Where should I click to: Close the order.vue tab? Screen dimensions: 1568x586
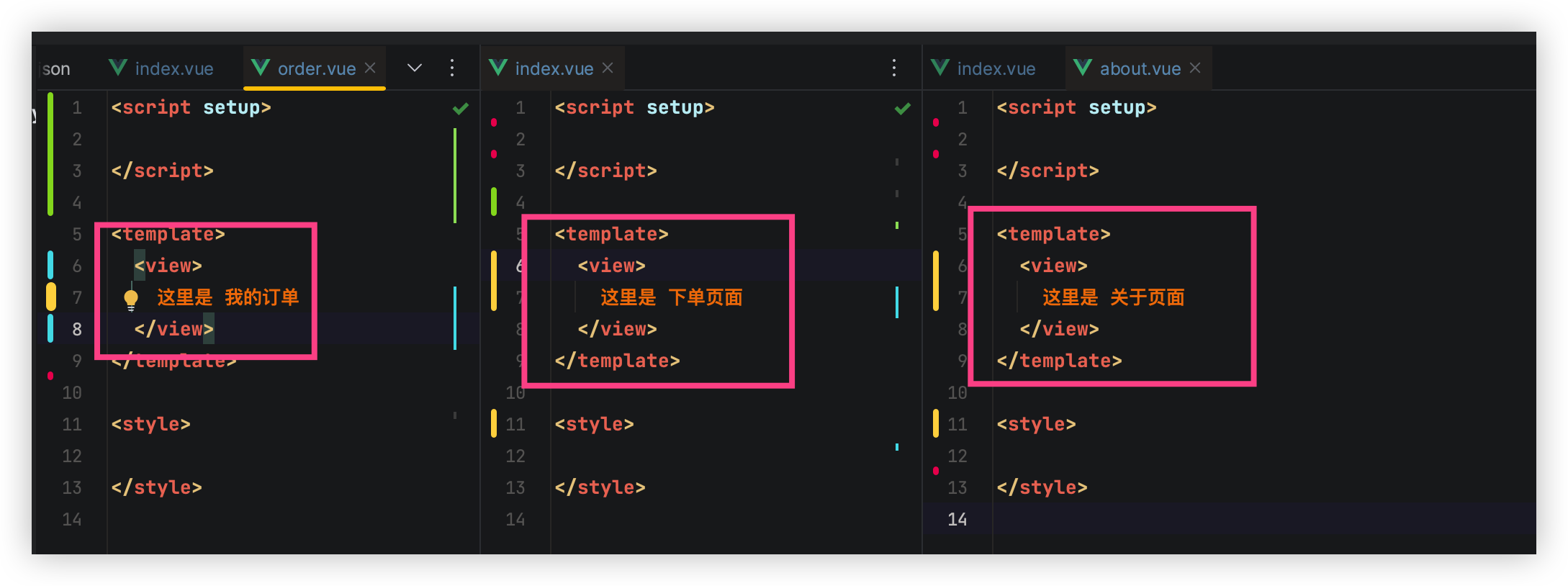370,68
